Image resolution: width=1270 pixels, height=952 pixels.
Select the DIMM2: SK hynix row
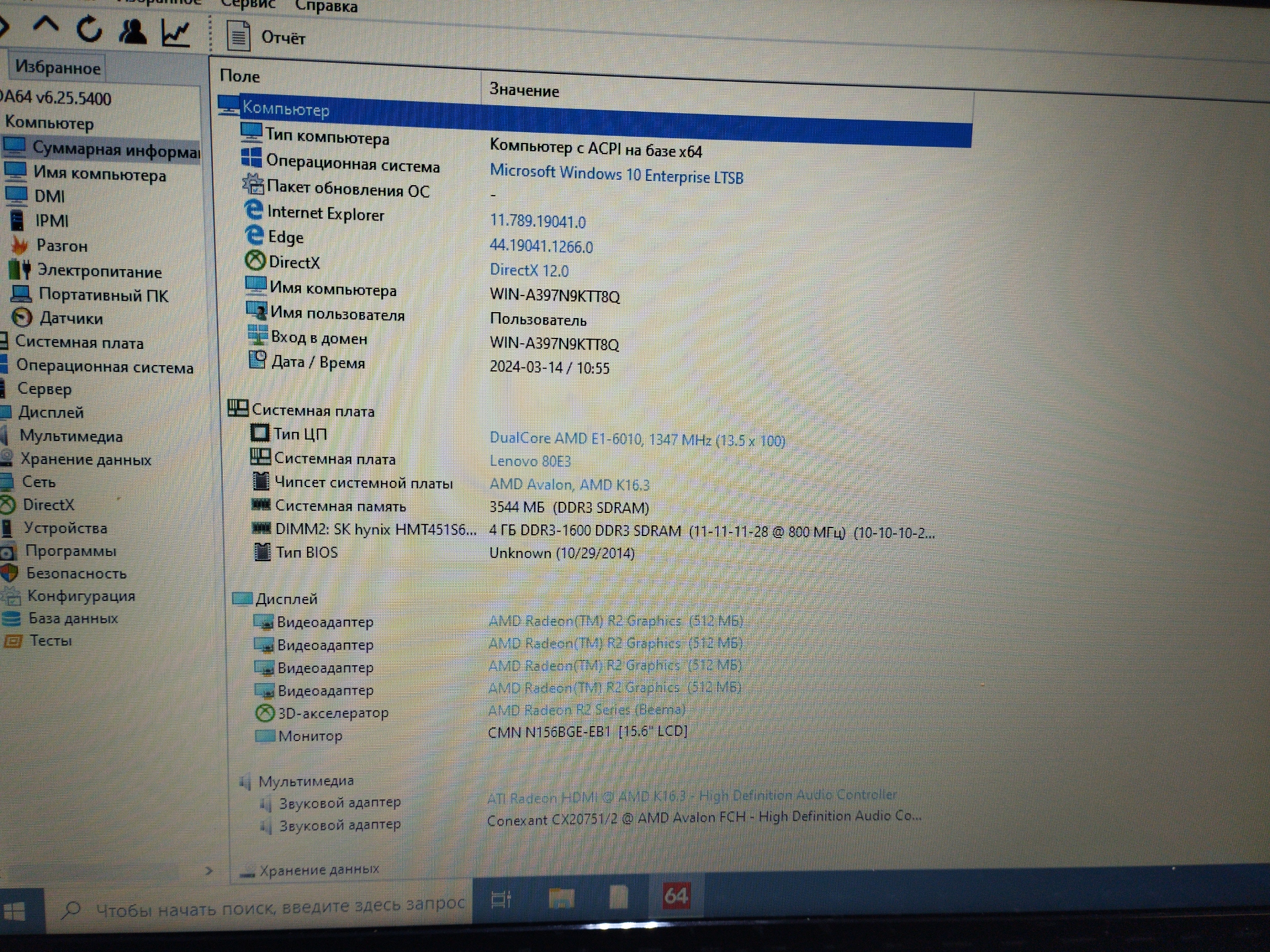coord(593,530)
